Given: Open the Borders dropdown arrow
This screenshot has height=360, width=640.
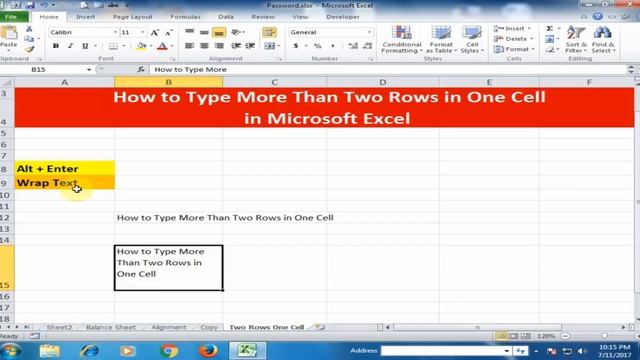Looking at the screenshot, I should pyautogui.click(x=124, y=46).
